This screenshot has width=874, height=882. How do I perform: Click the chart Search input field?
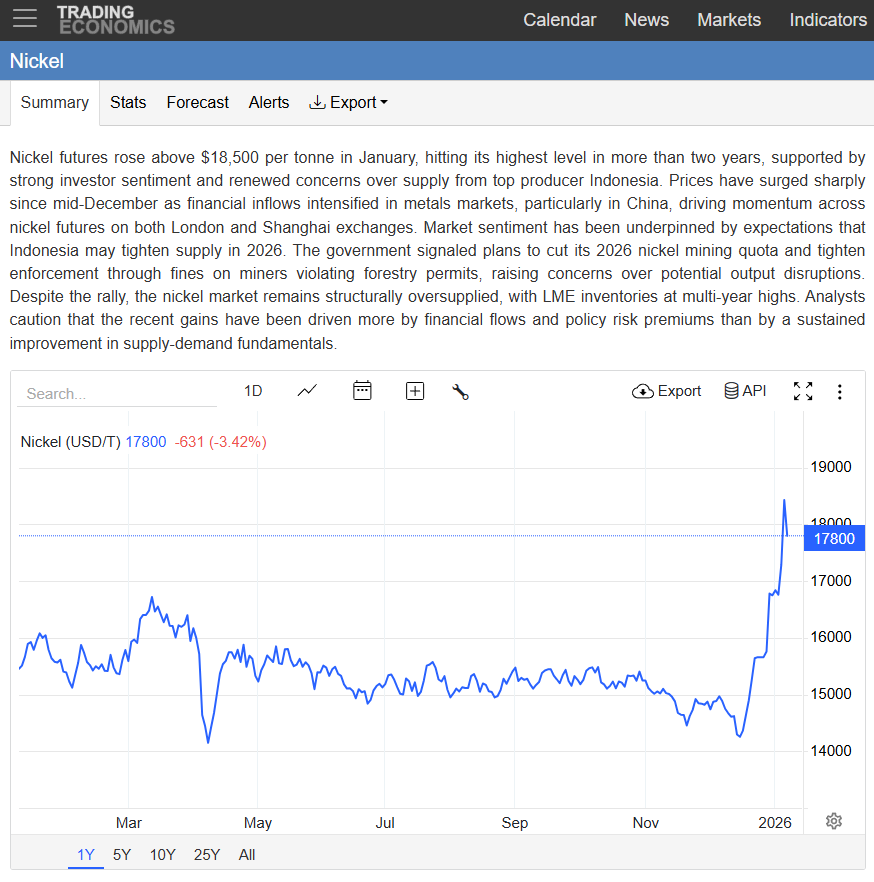click(x=116, y=394)
